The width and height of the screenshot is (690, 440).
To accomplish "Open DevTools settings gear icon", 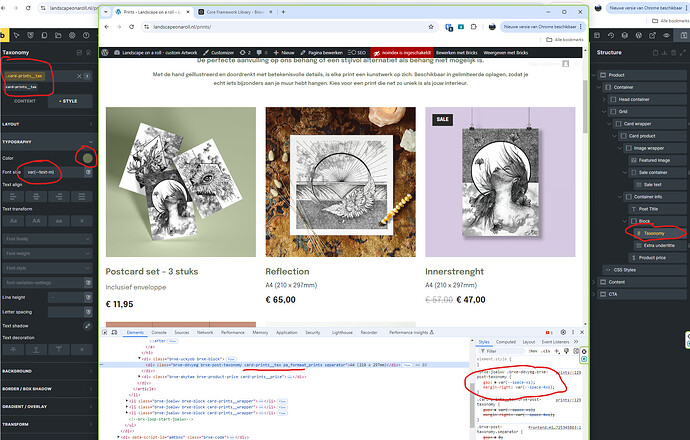I will pyautogui.click(x=563, y=332).
